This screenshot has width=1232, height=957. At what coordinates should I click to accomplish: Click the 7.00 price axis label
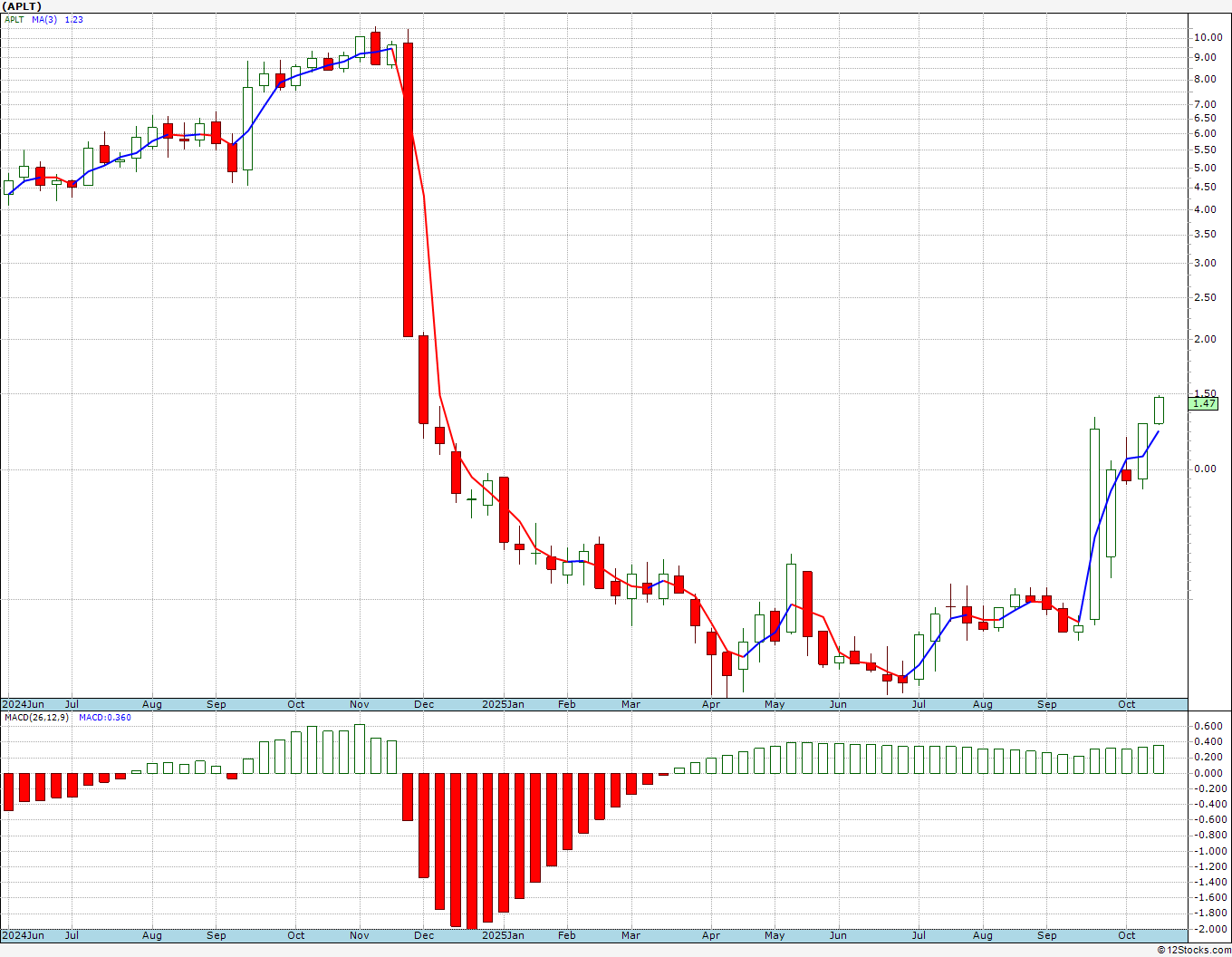tap(1206, 104)
